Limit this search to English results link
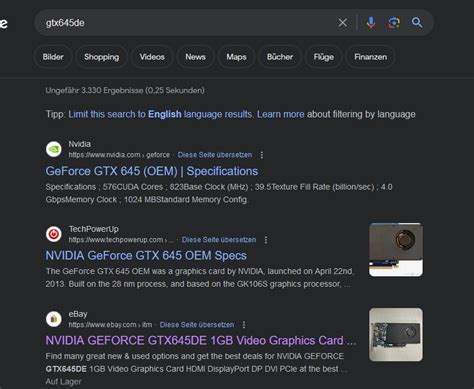This screenshot has width=474, height=389. tap(161, 114)
